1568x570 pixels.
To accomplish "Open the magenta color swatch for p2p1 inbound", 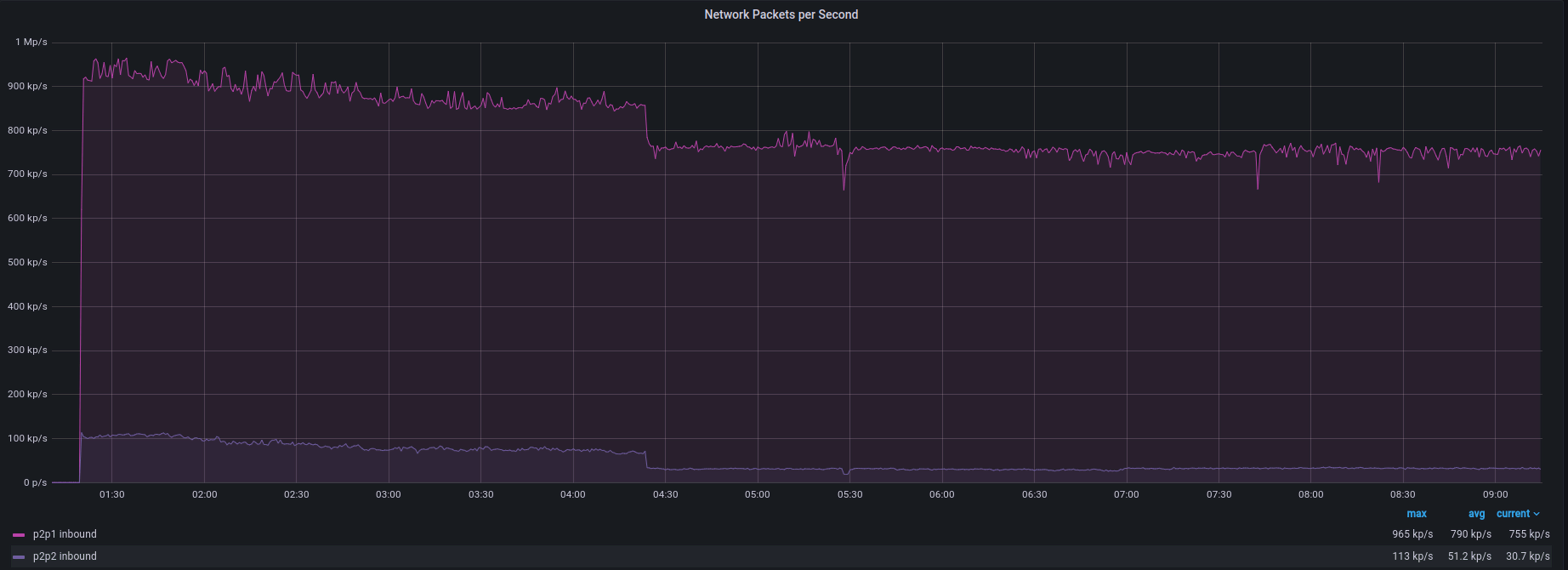I will coord(19,535).
